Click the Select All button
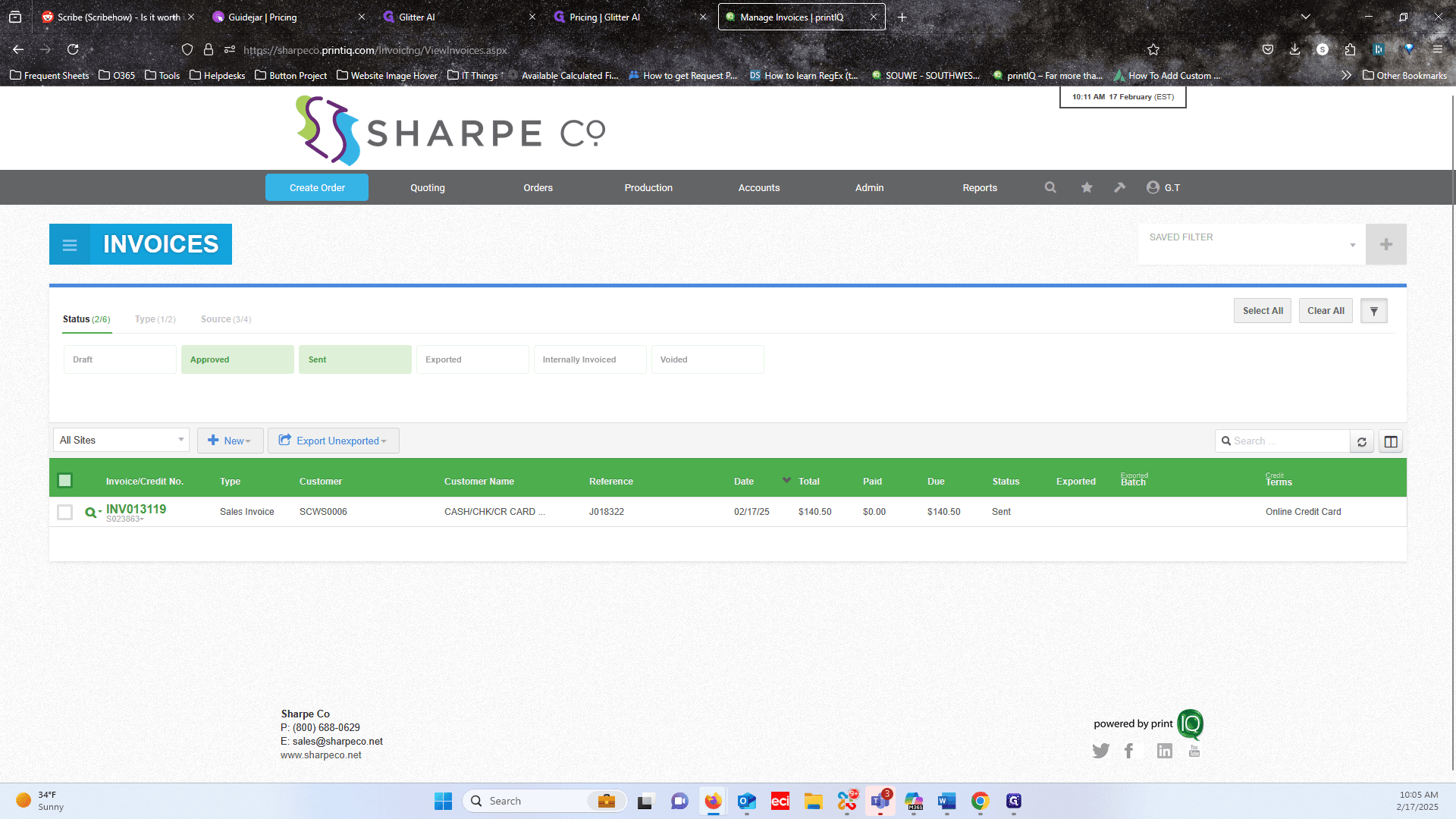 click(1263, 311)
